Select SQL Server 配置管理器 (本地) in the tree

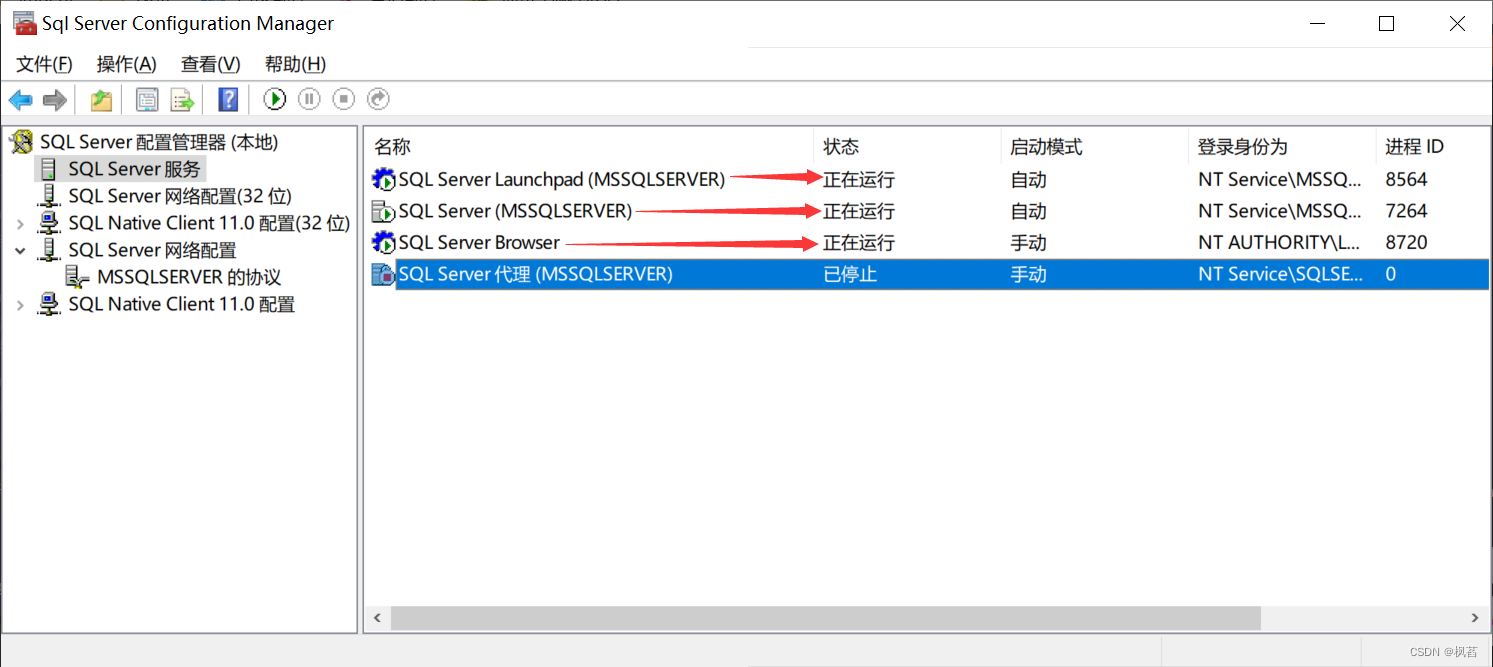click(159, 142)
